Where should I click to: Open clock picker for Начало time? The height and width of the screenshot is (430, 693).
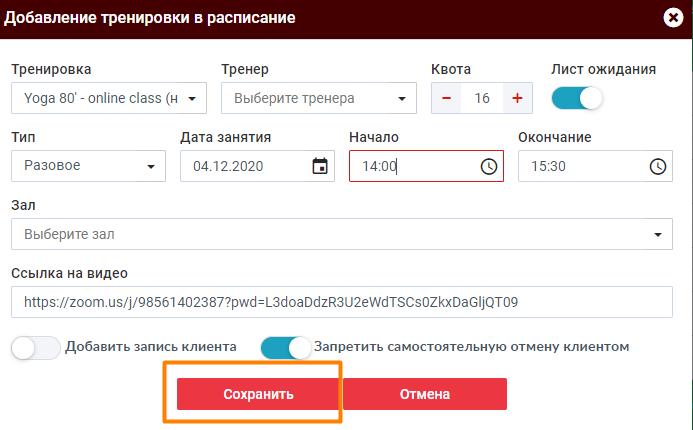pos(488,166)
